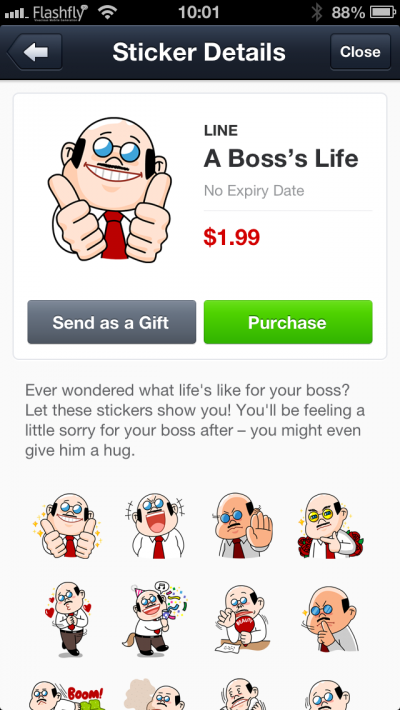Select the party hat confetti sticker
Image resolution: width=400 pixels, height=710 pixels.
pyautogui.click(x=155, y=618)
